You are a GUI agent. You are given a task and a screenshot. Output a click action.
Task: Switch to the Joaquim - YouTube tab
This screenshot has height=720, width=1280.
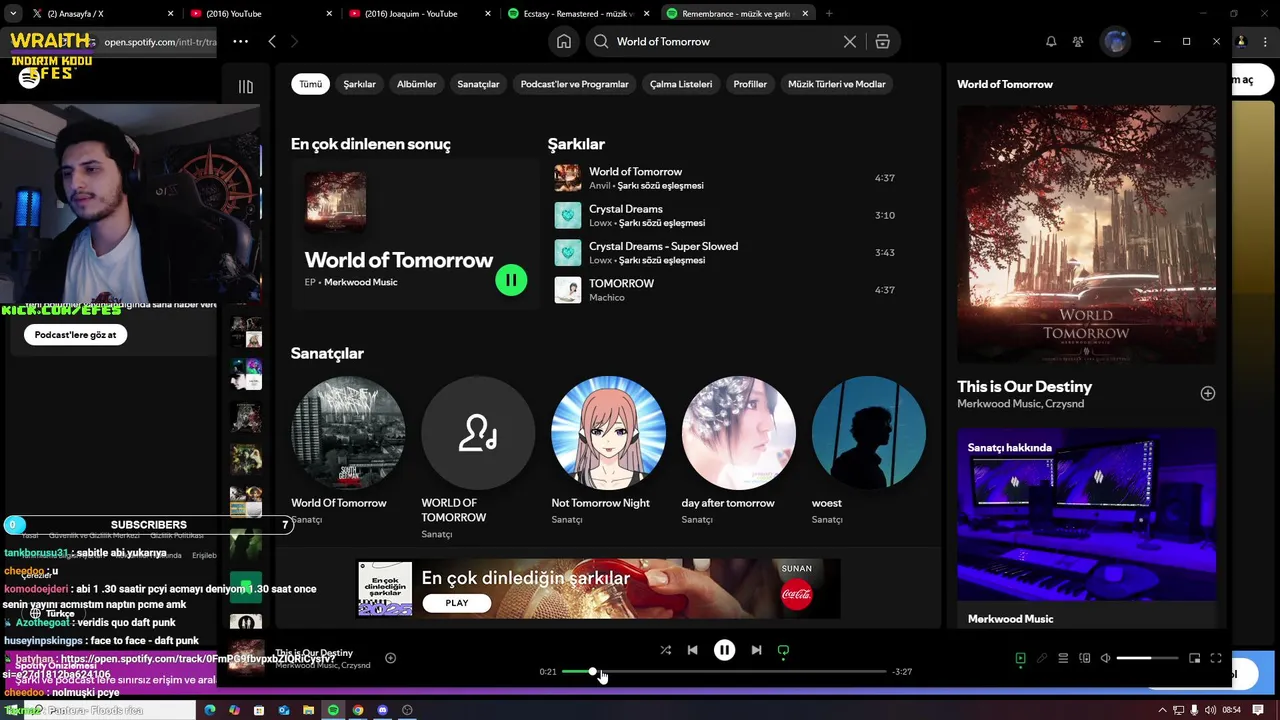[420, 14]
